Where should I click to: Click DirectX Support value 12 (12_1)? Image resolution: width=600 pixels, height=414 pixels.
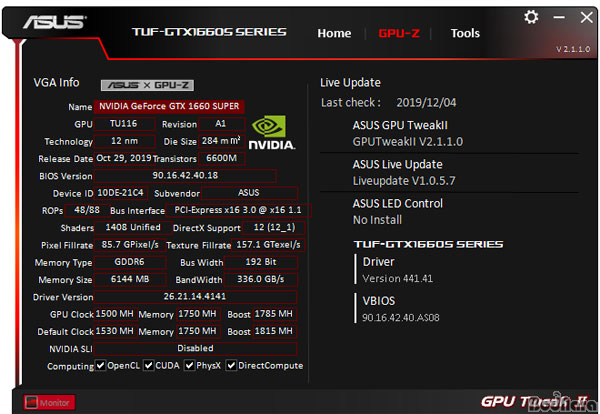click(274, 227)
